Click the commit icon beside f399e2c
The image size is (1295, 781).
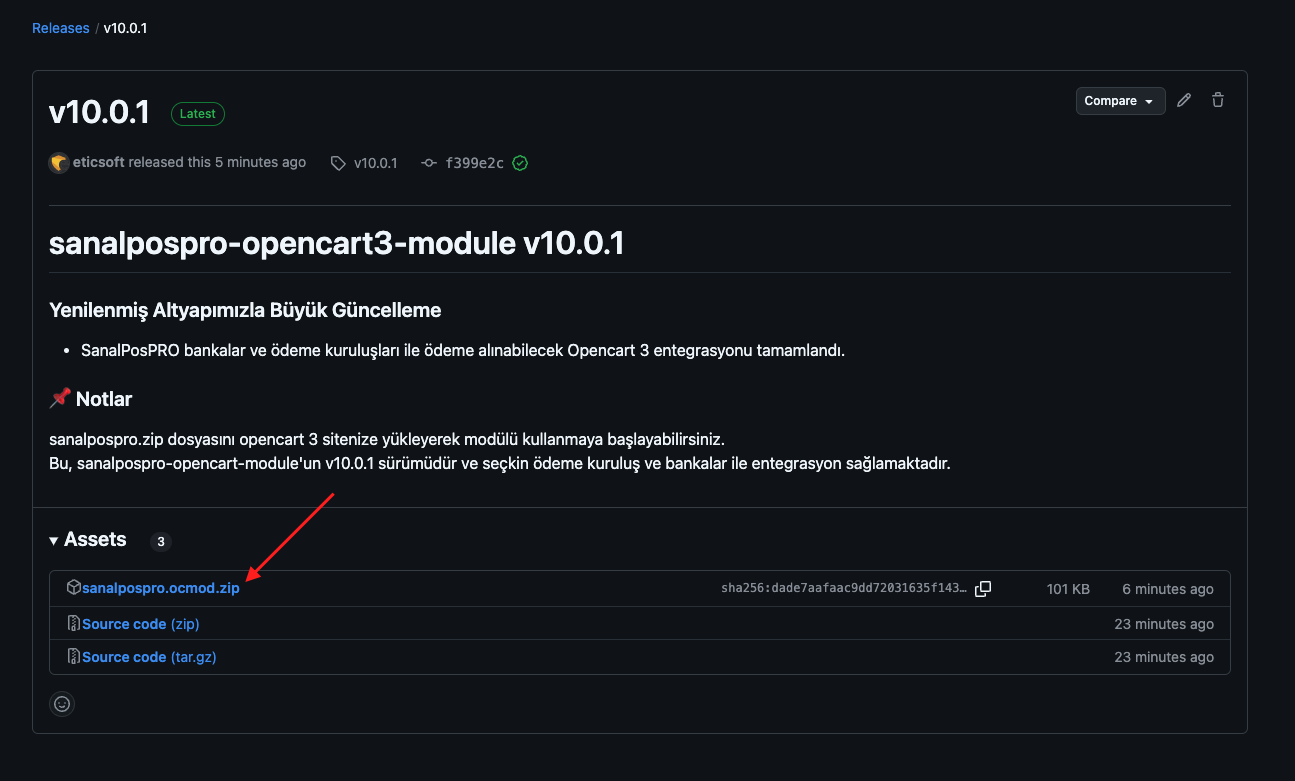click(429, 163)
